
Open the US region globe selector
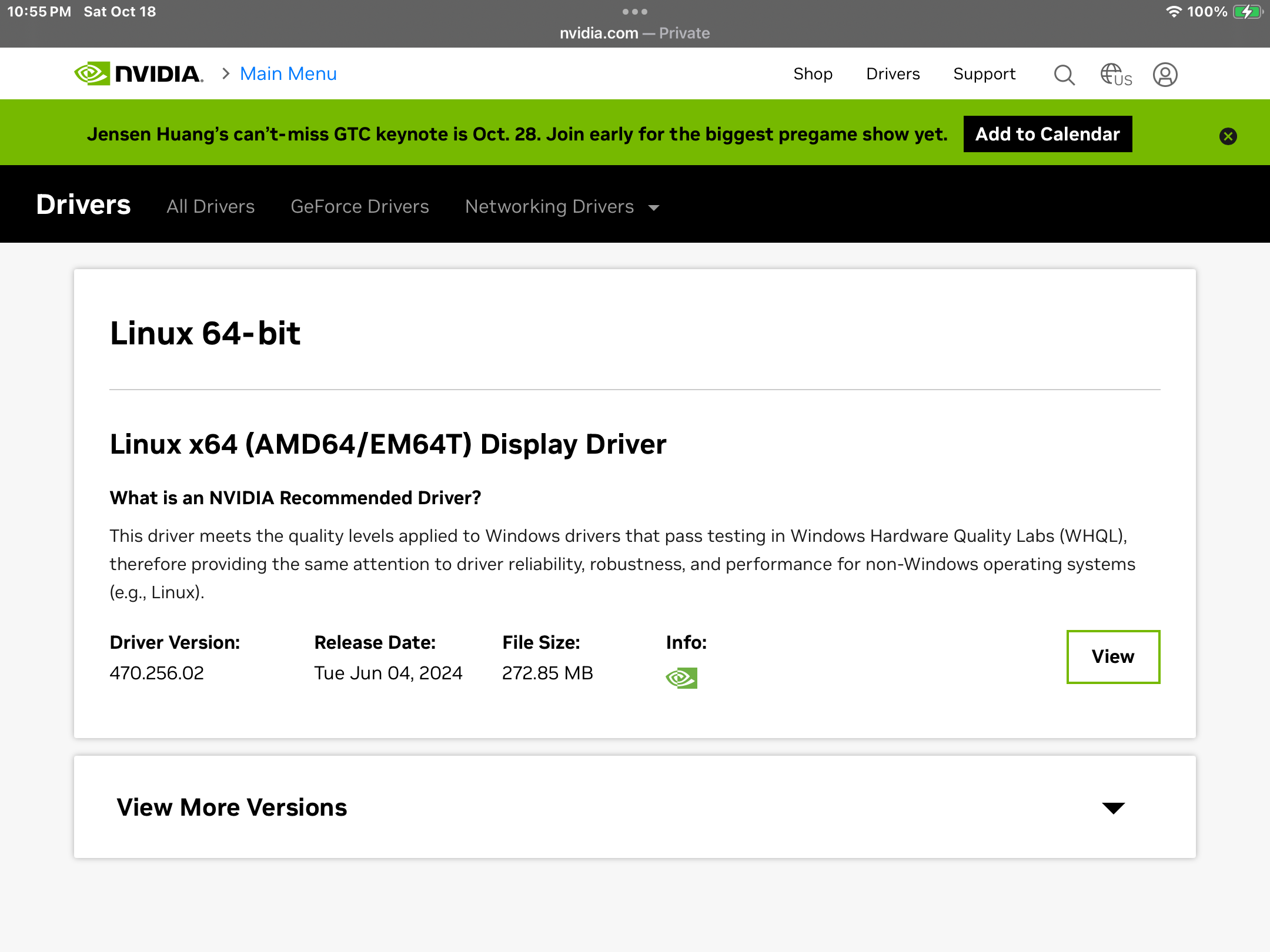[x=1115, y=75]
